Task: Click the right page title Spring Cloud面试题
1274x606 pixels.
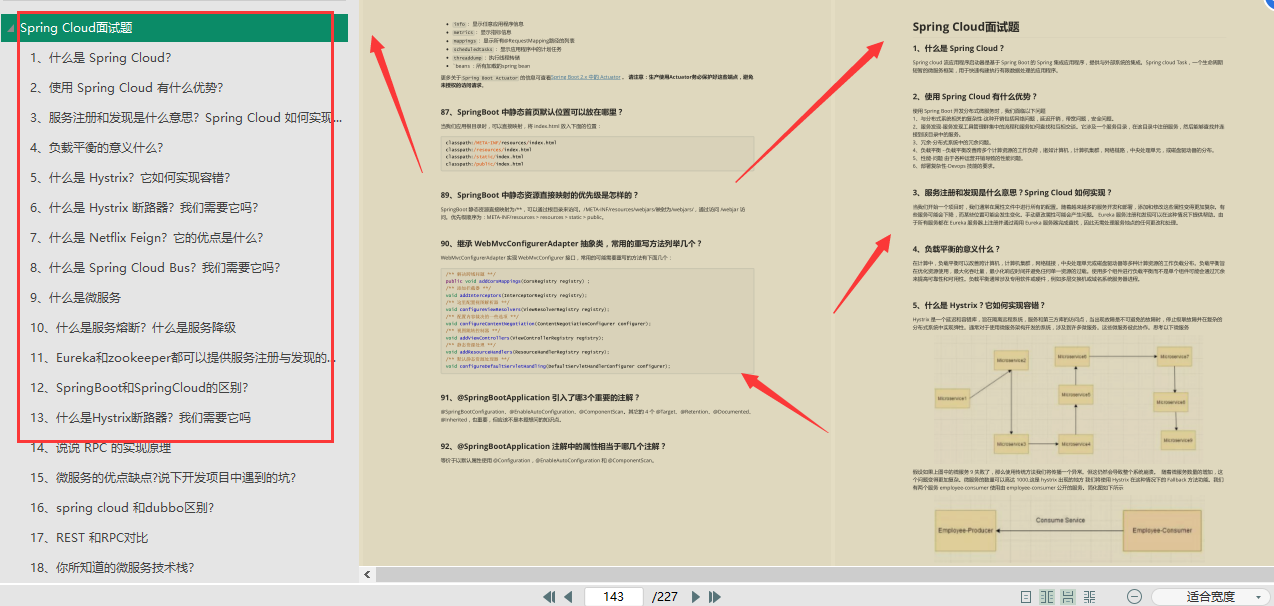Action: 966,28
